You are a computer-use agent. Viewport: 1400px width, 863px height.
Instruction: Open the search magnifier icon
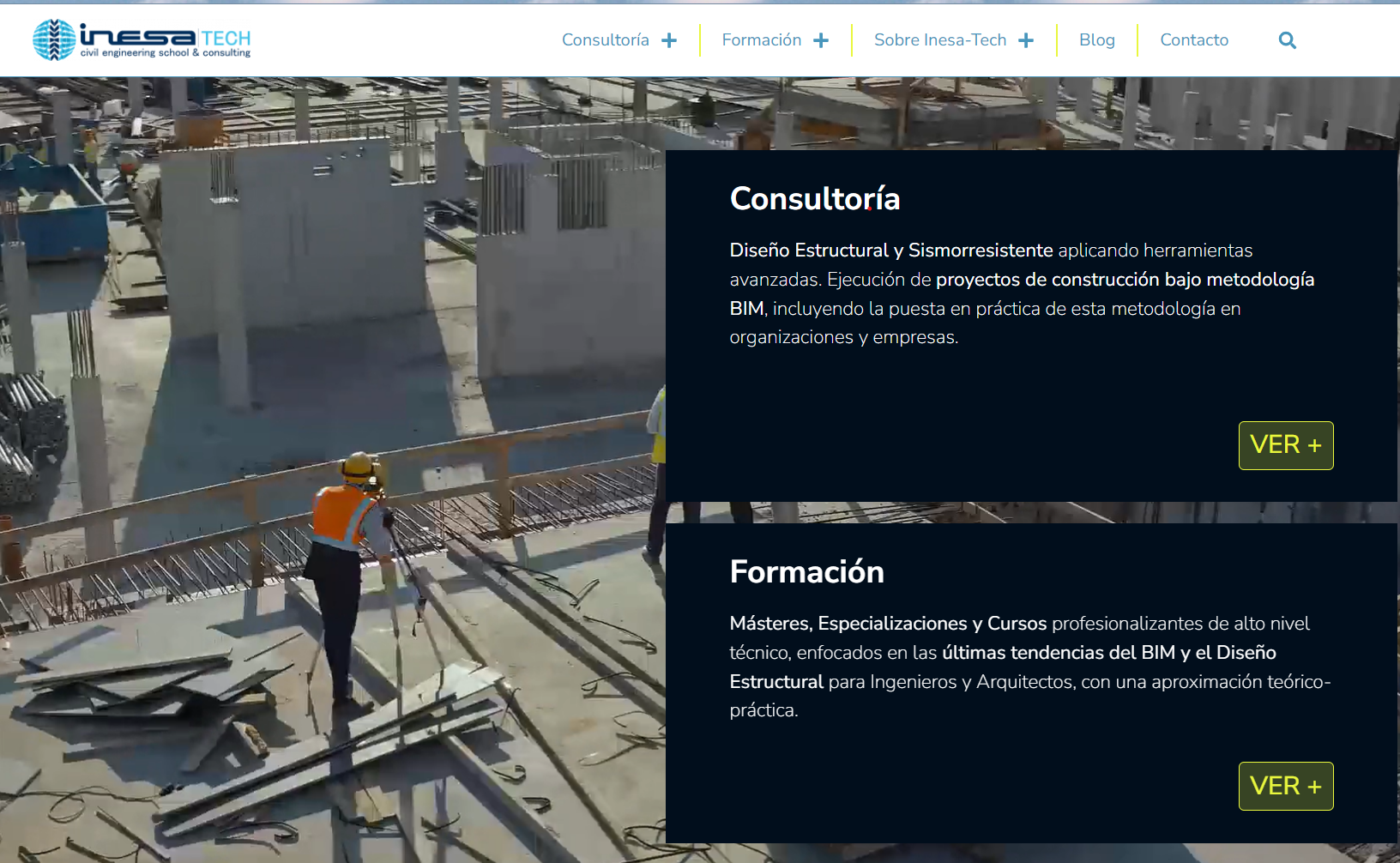click(1287, 40)
